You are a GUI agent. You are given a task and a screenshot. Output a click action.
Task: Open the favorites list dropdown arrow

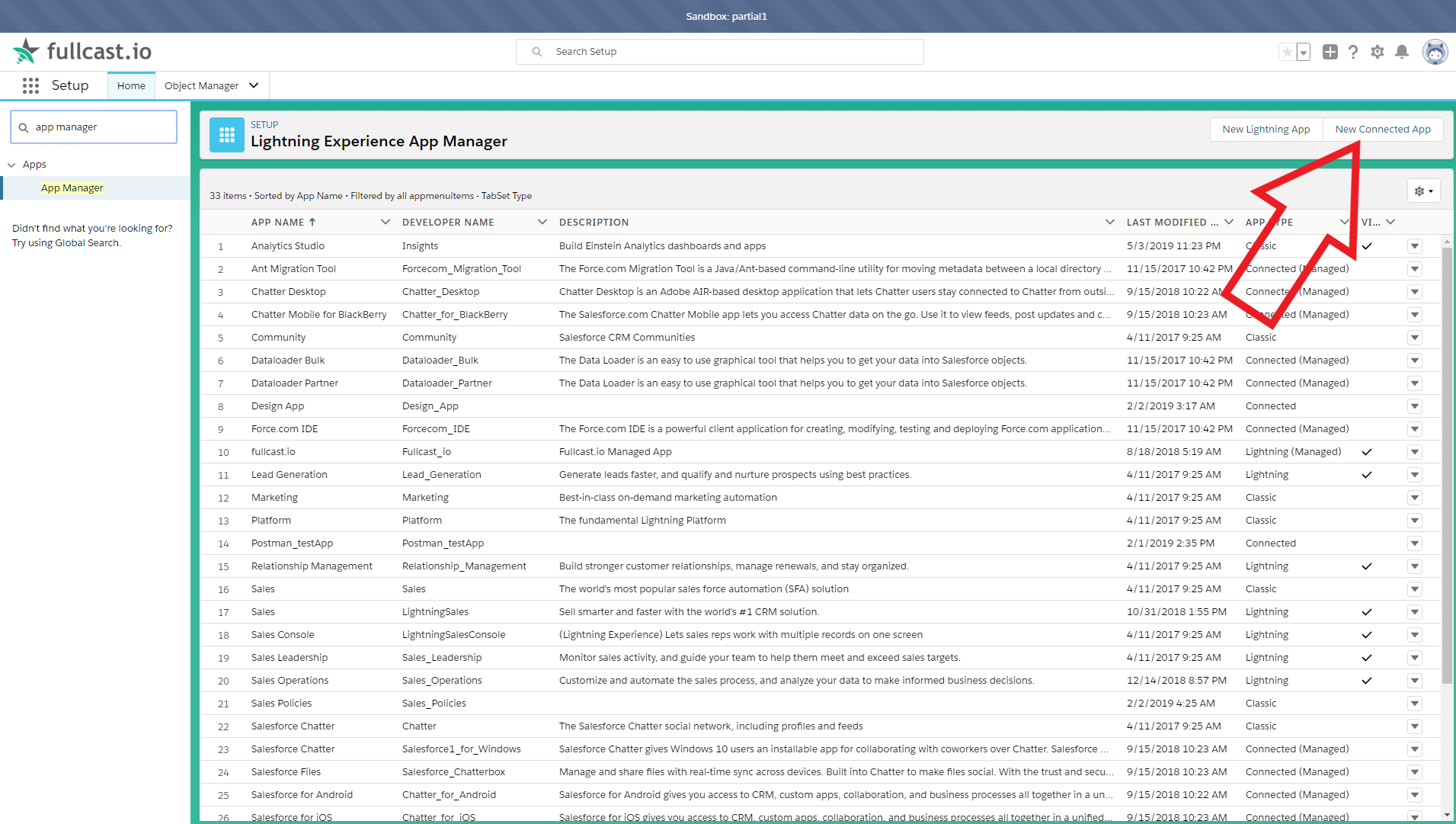click(x=1304, y=52)
